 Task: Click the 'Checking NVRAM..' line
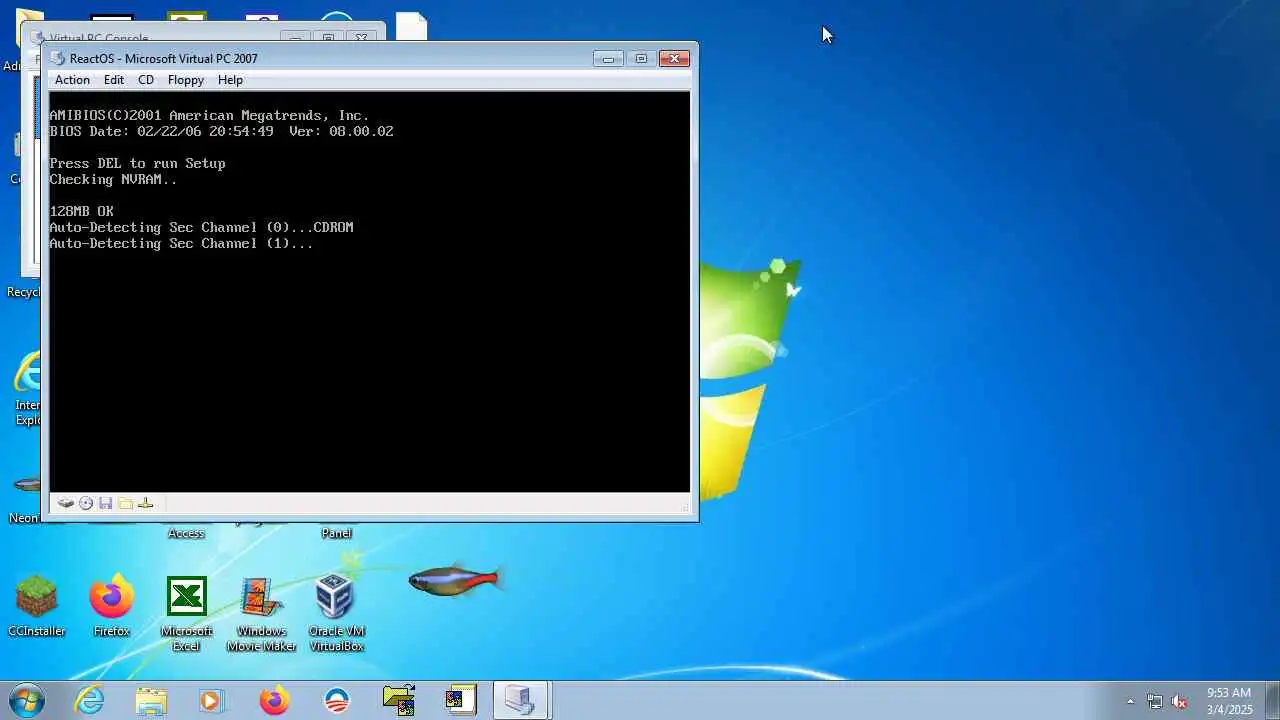click(x=113, y=179)
